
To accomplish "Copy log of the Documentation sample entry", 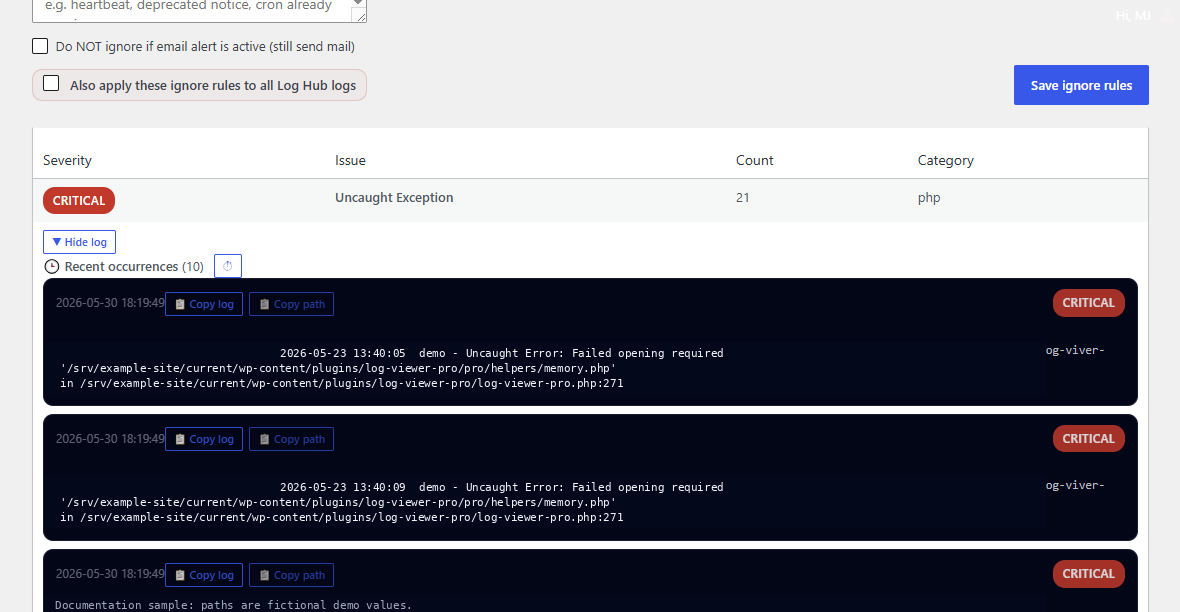I will click(x=204, y=575).
